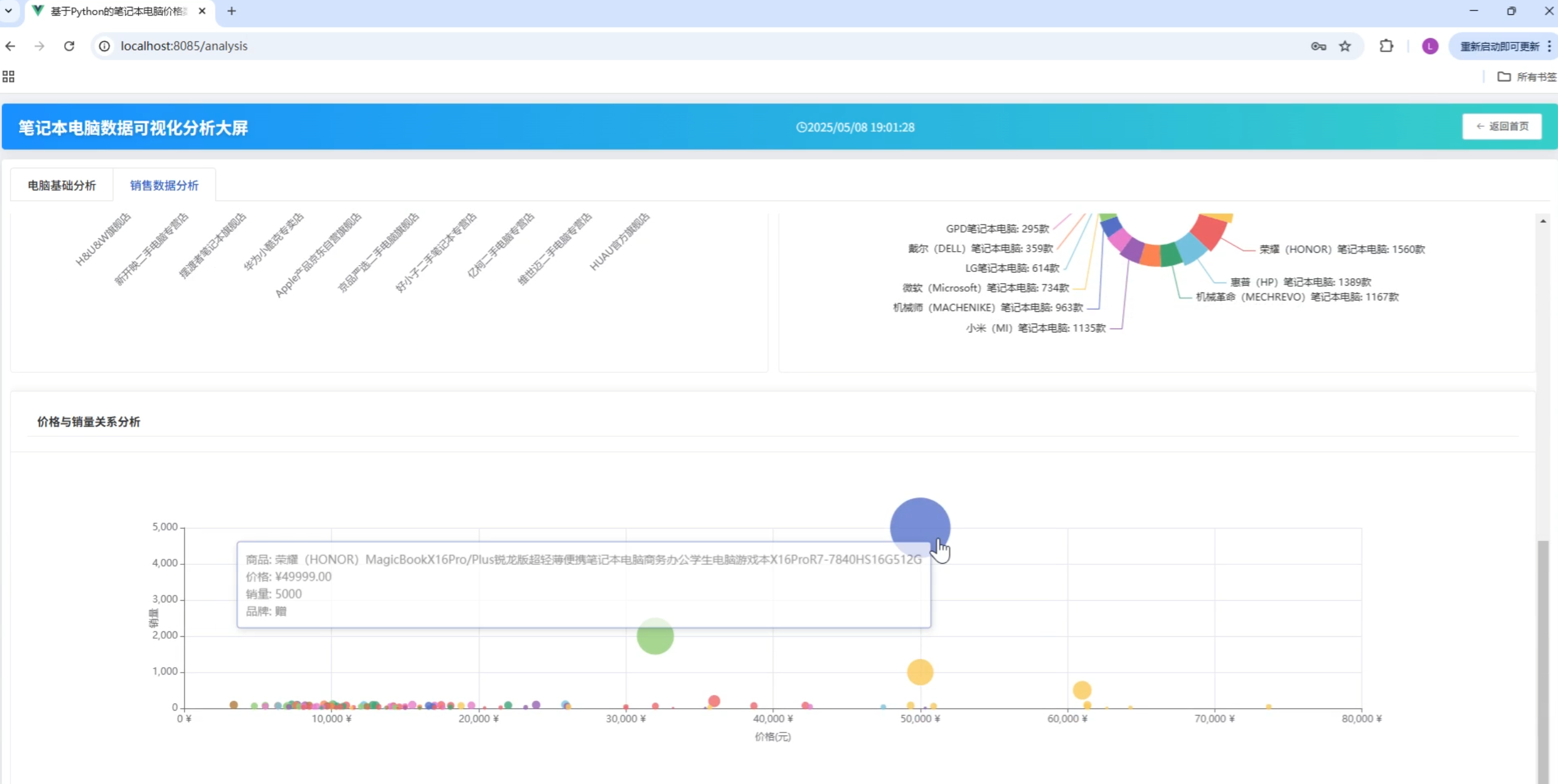Click 重新启动即可更新 update button
The image size is (1558, 784).
click(x=1500, y=46)
